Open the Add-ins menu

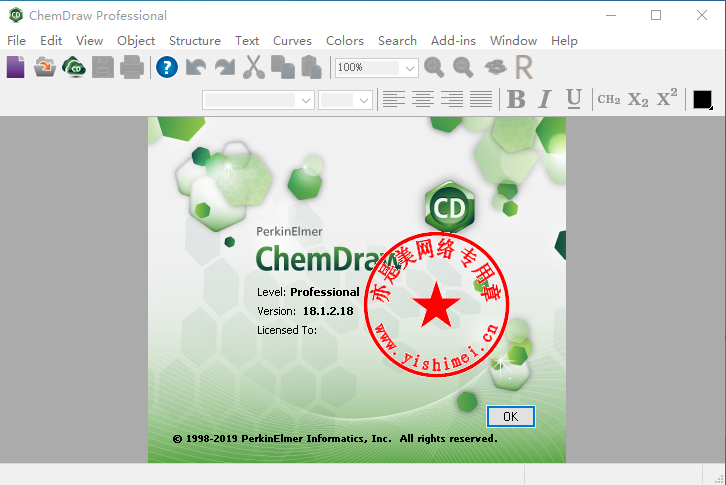pos(453,41)
